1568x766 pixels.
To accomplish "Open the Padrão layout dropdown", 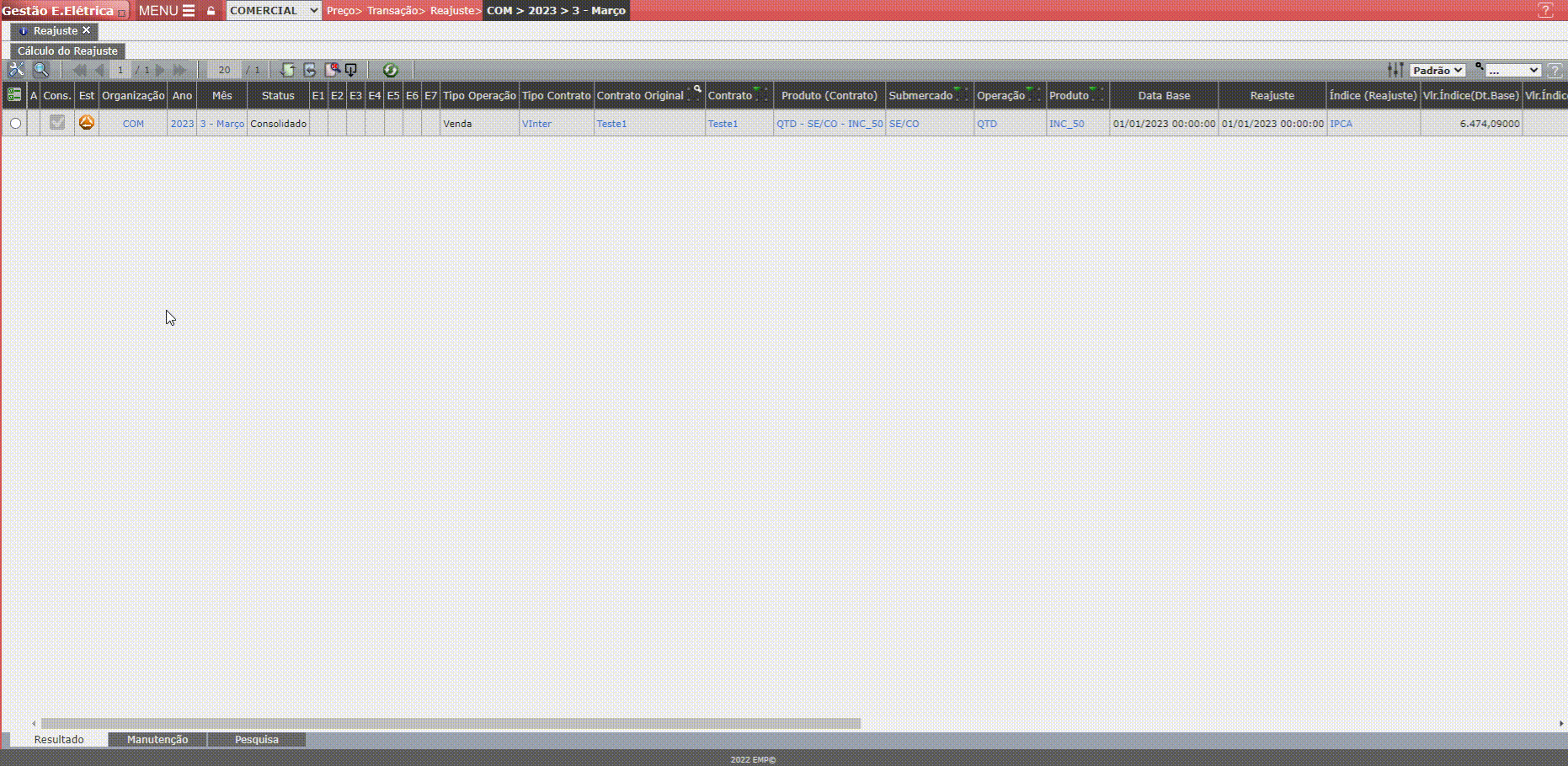I will [1437, 71].
